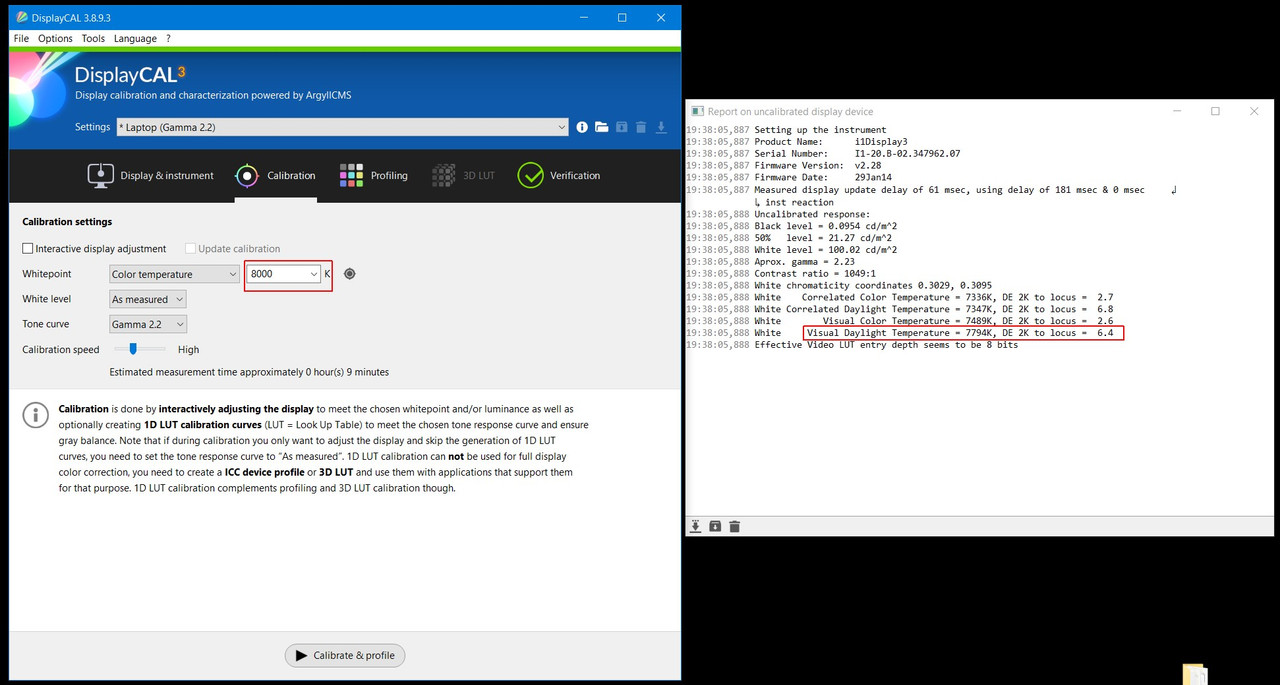The height and width of the screenshot is (685, 1280).
Task: Open the Tone curve Gamma 2.2 dropdown
Action: click(x=148, y=324)
